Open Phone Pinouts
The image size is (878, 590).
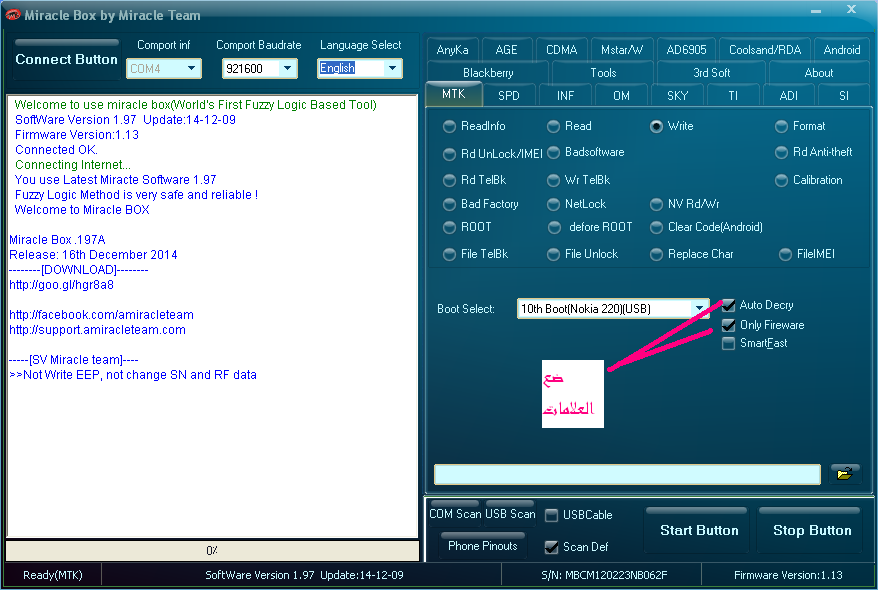(x=483, y=545)
